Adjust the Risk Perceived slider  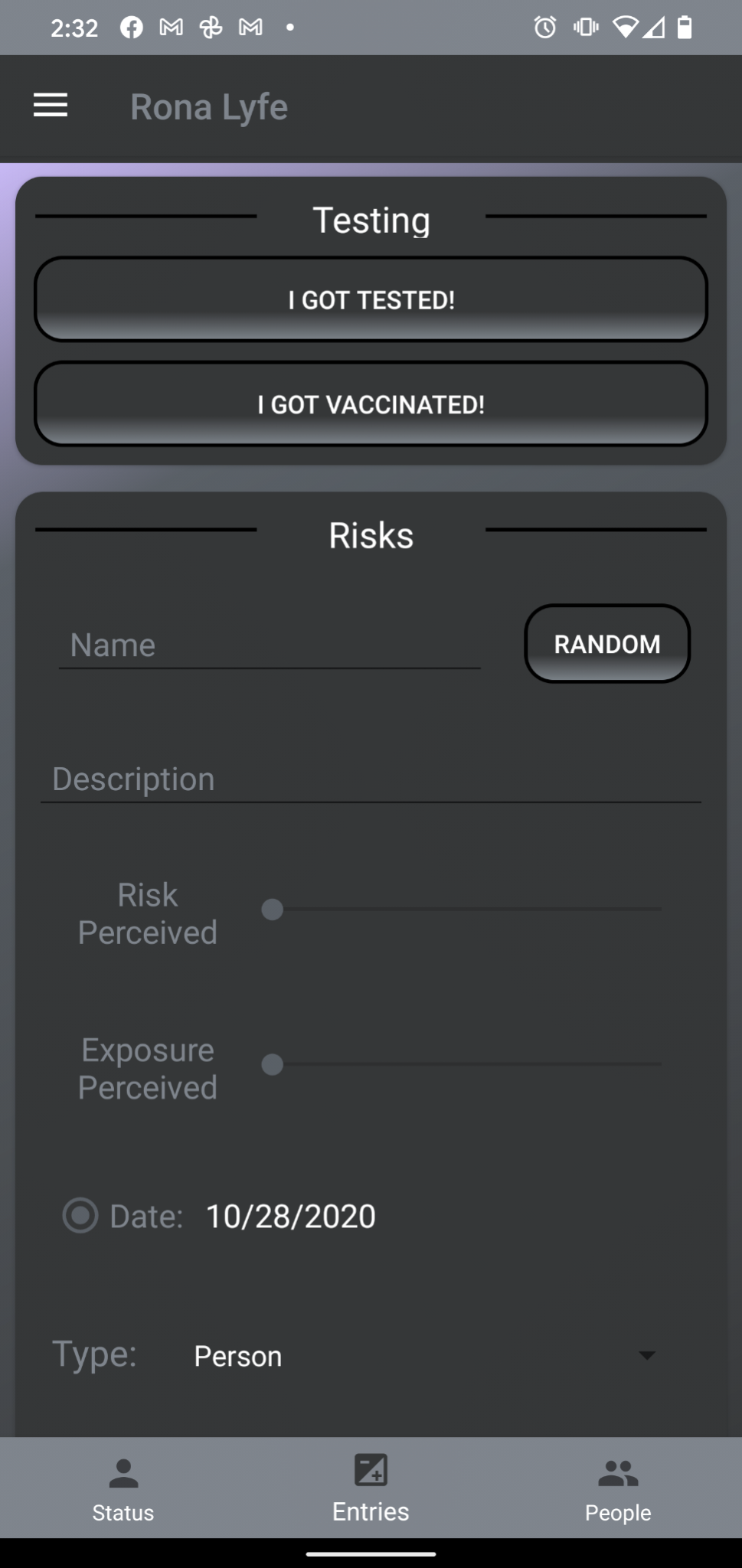pos(272,910)
